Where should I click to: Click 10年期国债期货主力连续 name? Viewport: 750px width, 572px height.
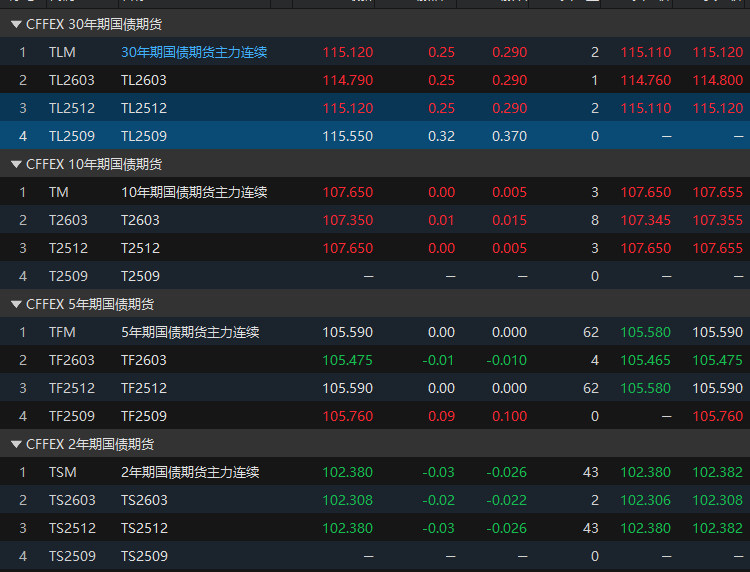194,192
